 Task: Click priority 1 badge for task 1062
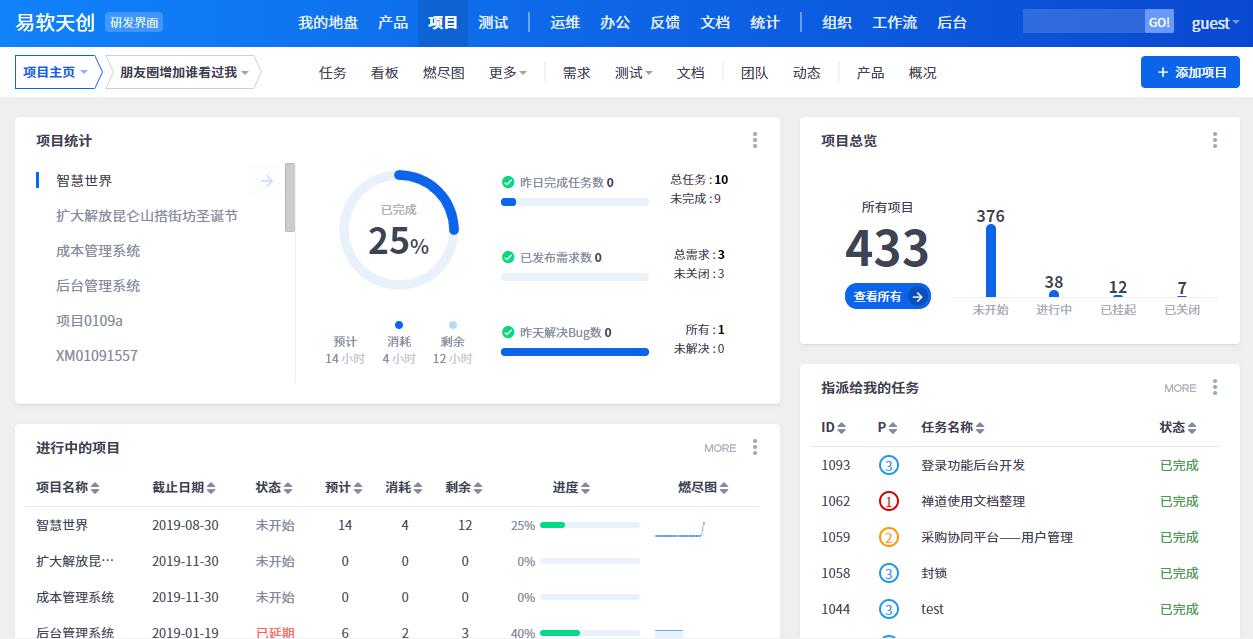888,501
